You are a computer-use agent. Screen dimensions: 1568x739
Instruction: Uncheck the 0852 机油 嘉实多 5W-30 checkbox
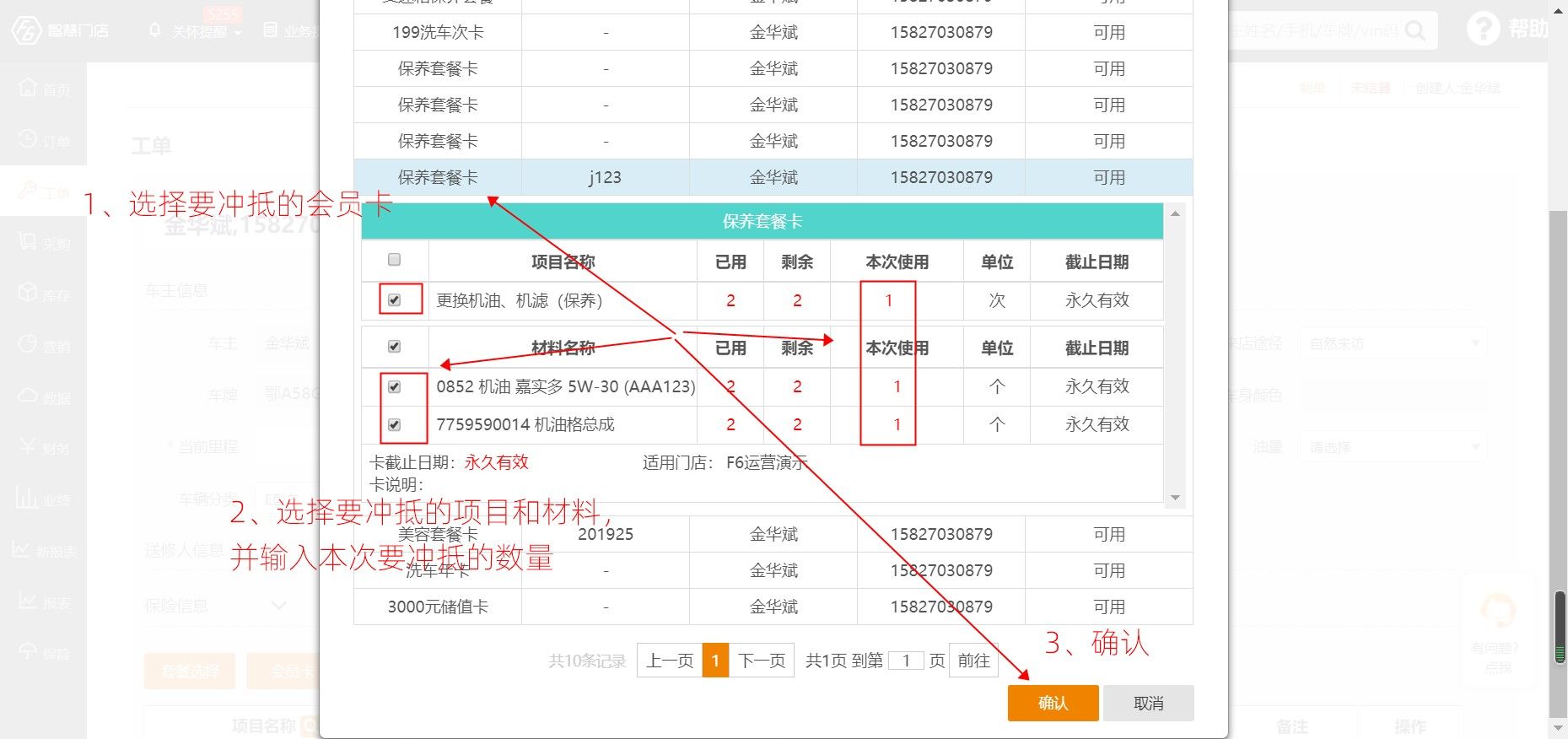(394, 387)
